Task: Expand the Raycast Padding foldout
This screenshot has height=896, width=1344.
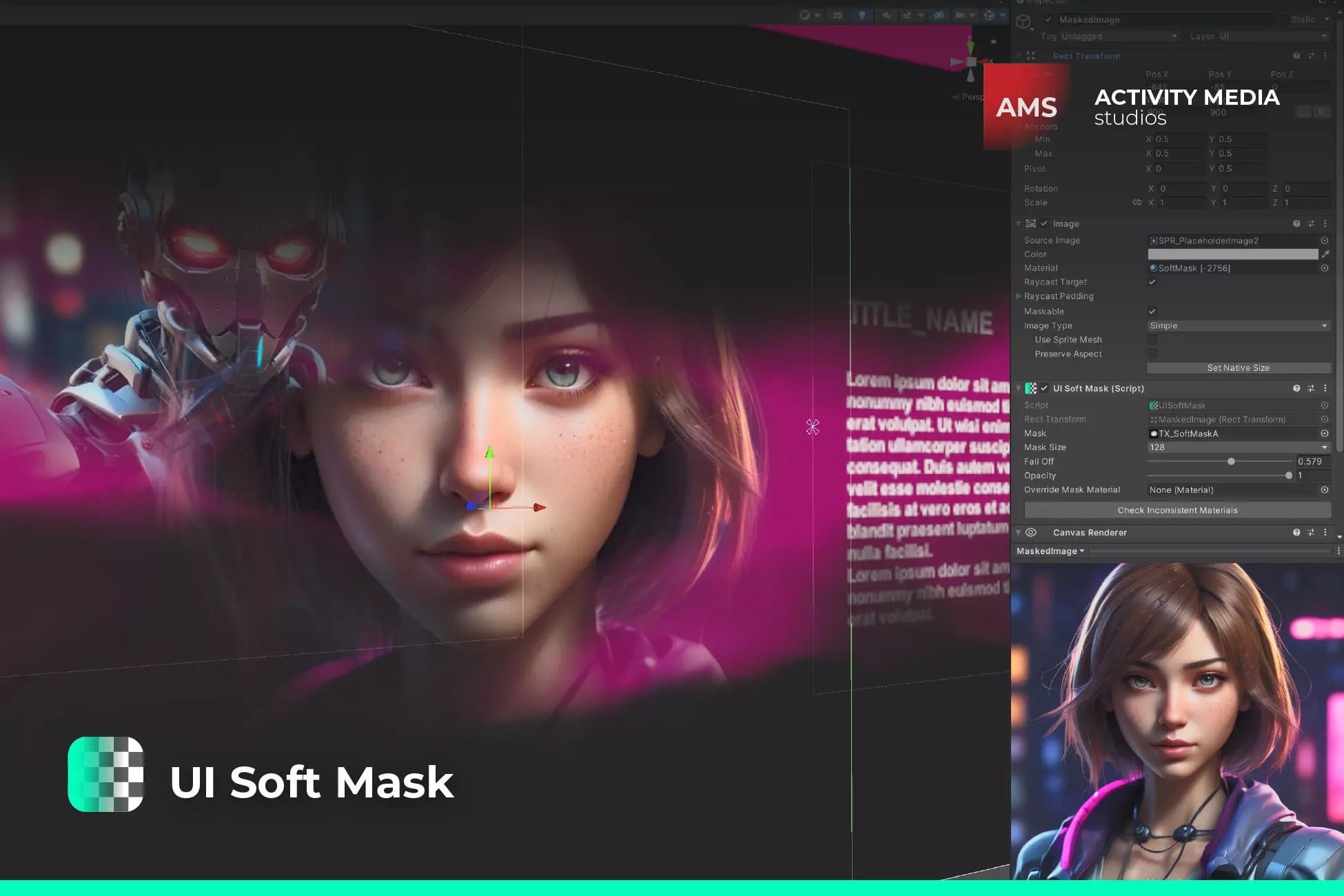Action: 1019,296
